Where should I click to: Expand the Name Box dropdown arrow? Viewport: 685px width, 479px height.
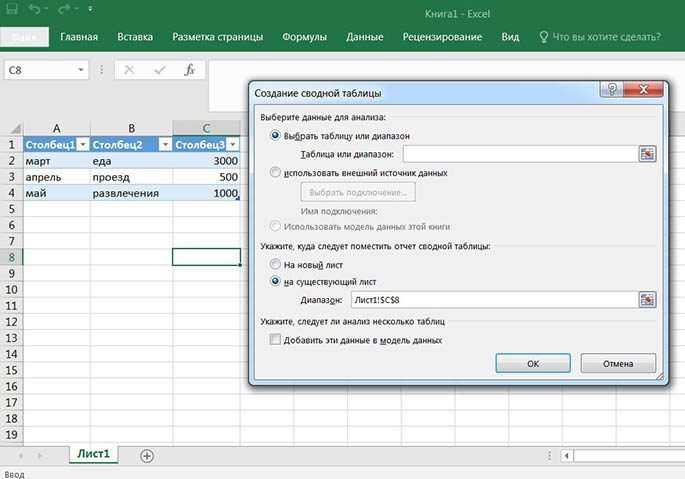[80, 70]
